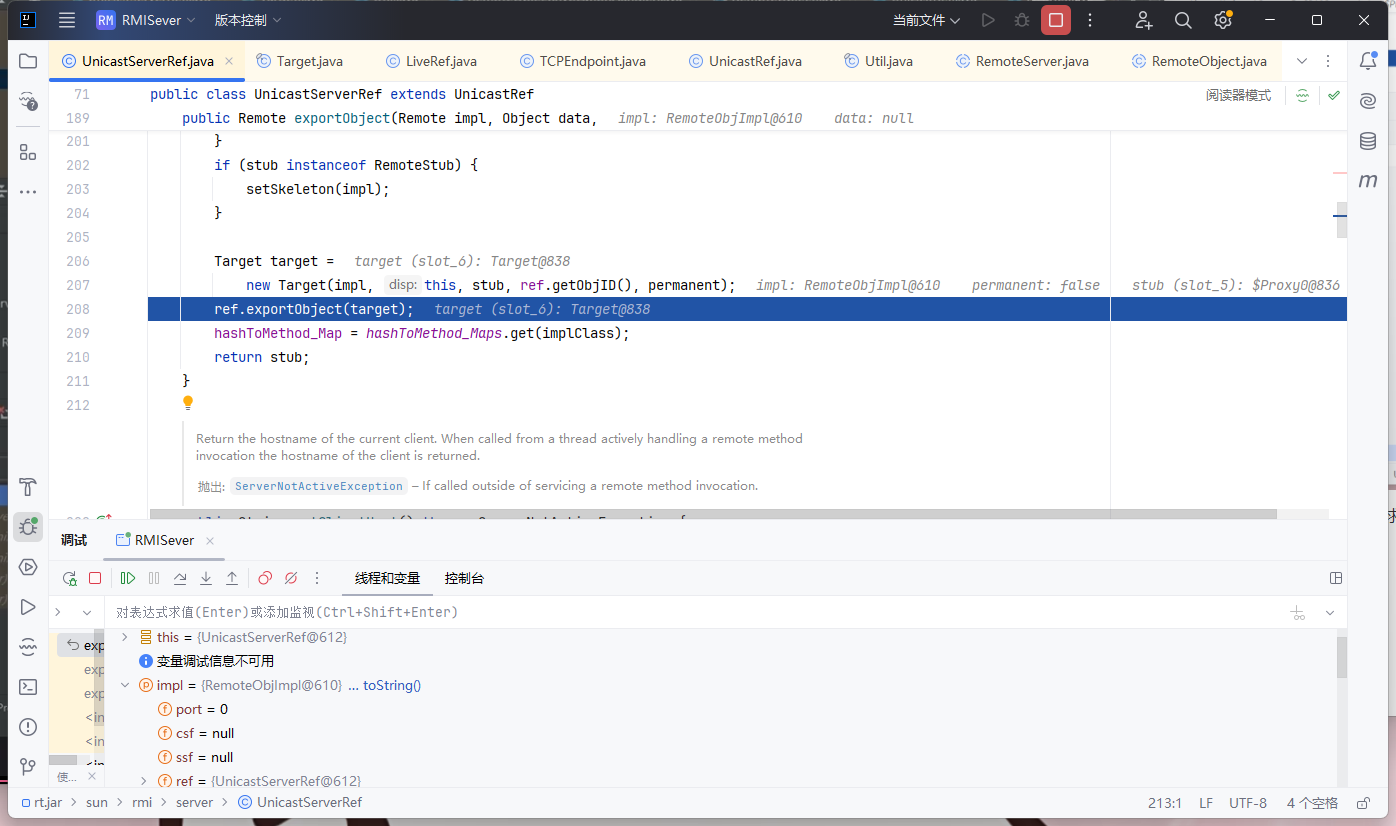The width and height of the screenshot is (1396, 826).
Task: Click the Step Into arrow icon
Action: point(206,578)
